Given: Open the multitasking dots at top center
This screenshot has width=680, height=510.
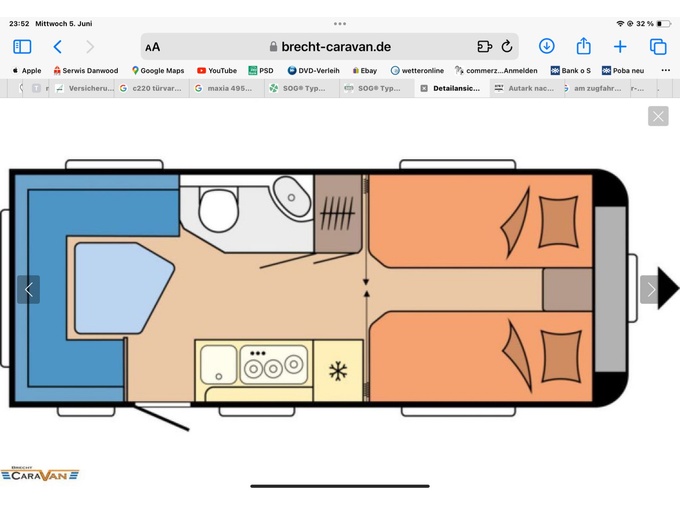Looking at the screenshot, I should 340,23.
